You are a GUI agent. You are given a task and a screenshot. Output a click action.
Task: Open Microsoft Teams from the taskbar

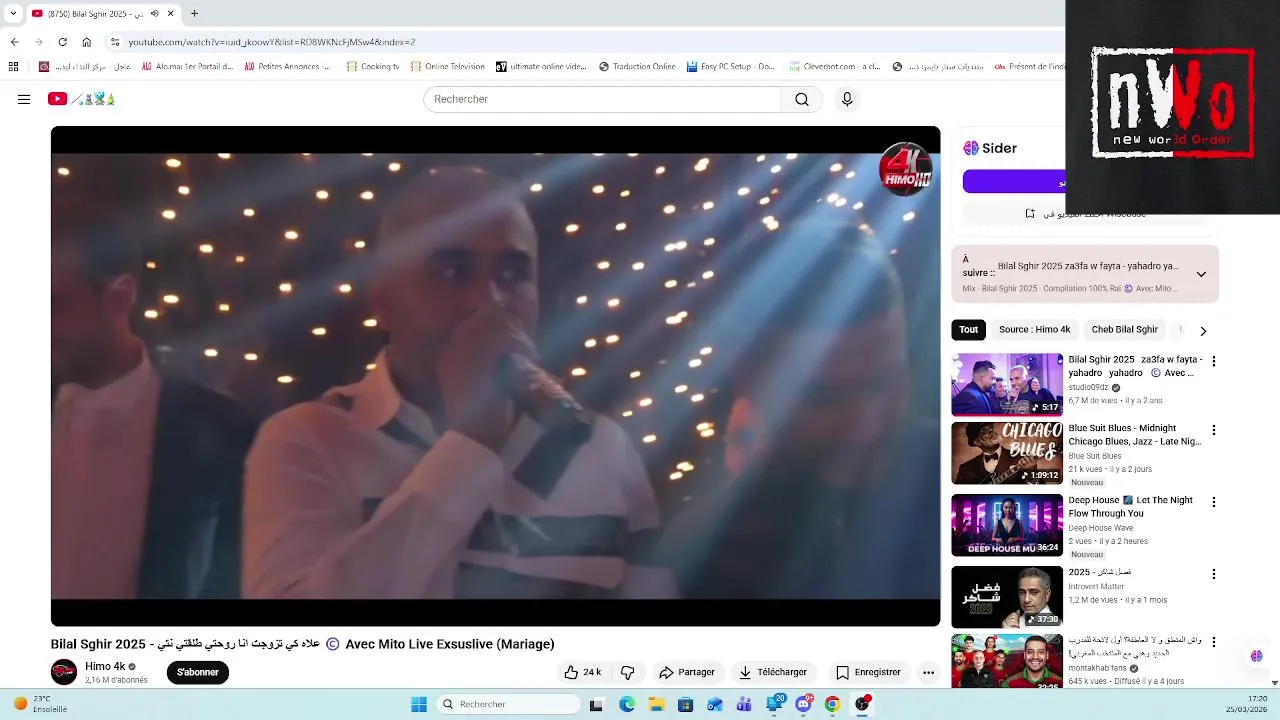pos(744,704)
